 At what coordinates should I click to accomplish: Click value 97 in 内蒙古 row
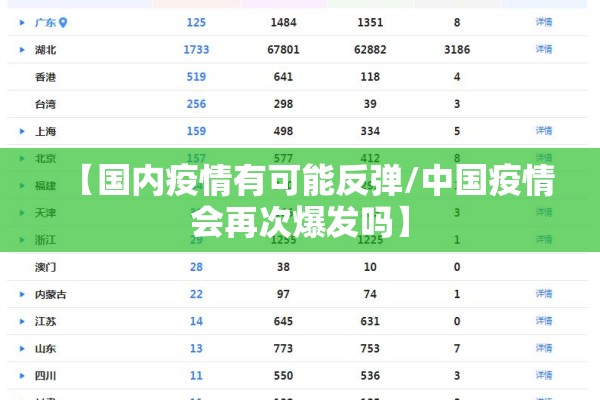(x=284, y=294)
